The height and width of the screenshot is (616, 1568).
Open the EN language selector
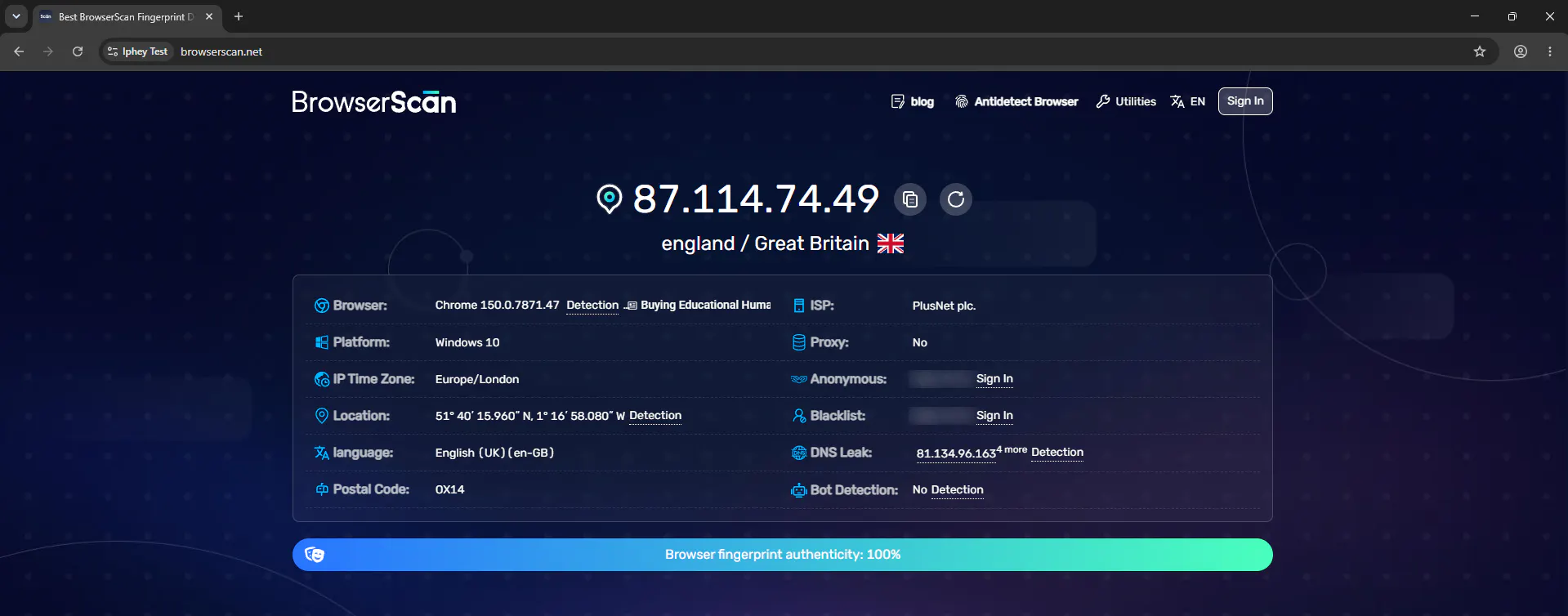pyautogui.click(x=1188, y=101)
